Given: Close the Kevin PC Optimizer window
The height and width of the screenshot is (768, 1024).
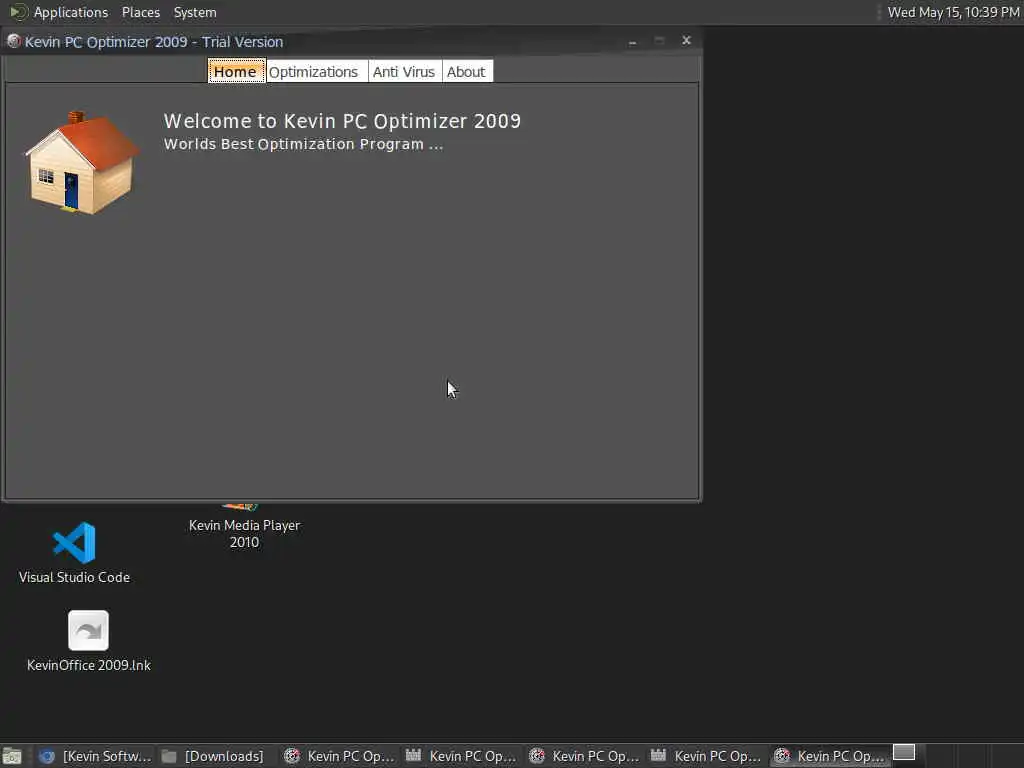Looking at the screenshot, I should coord(686,40).
